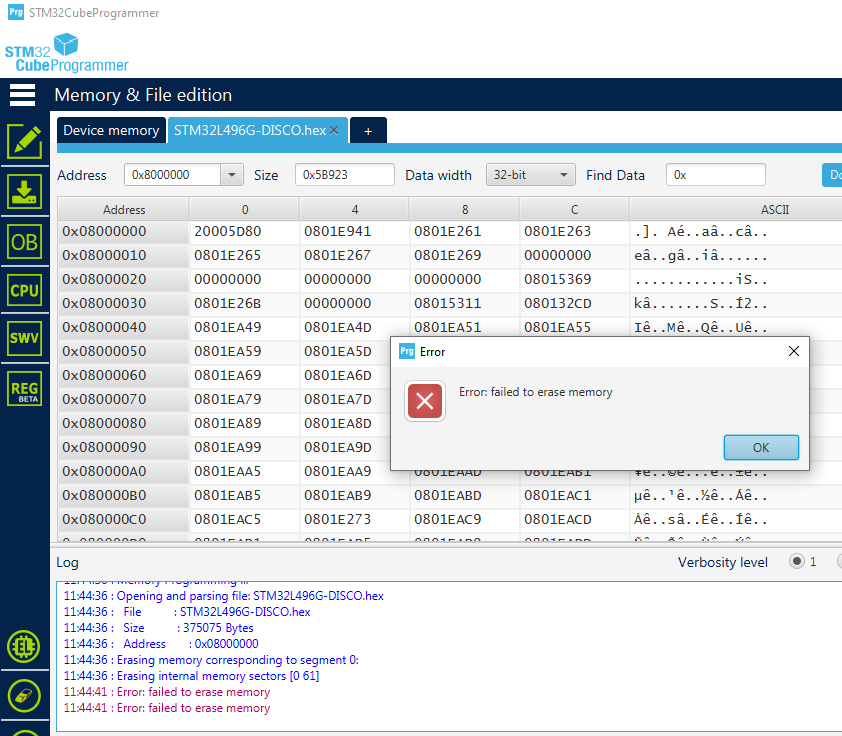Close the STM32L496G-DISCO.hex tab
The image size is (842, 736).
click(x=334, y=130)
